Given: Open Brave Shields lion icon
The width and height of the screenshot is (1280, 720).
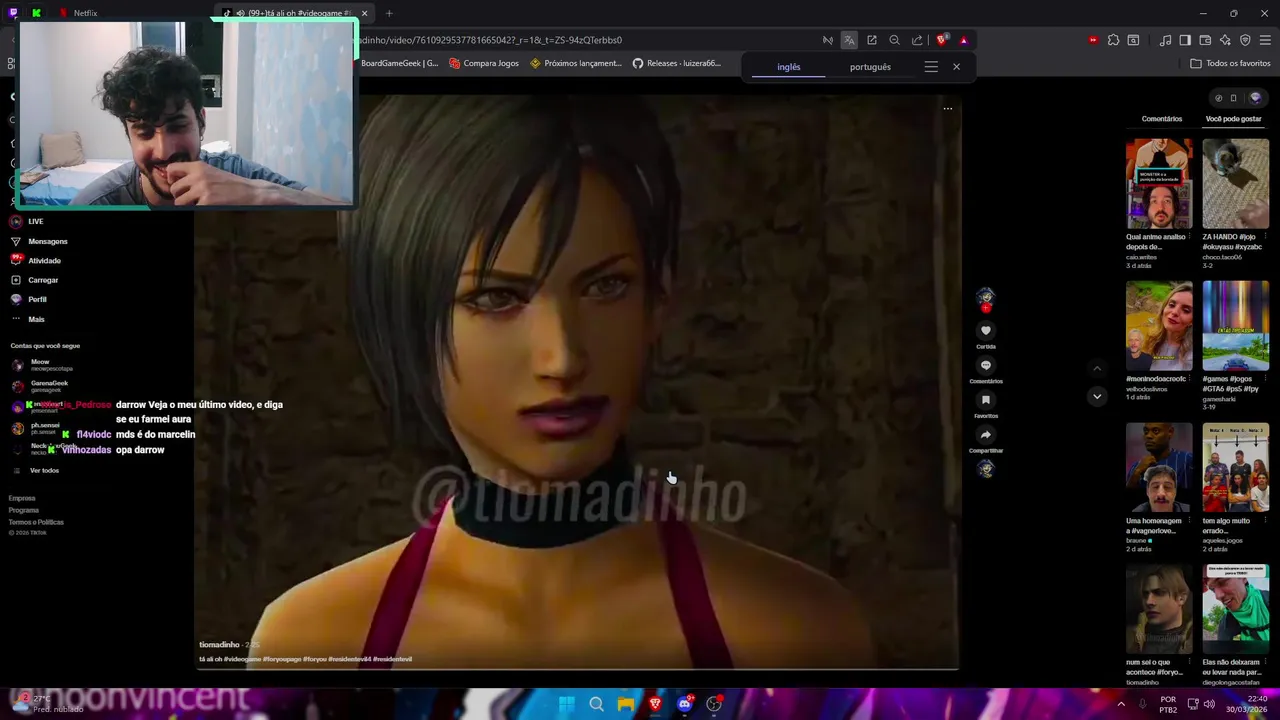Looking at the screenshot, I should (x=941, y=40).
